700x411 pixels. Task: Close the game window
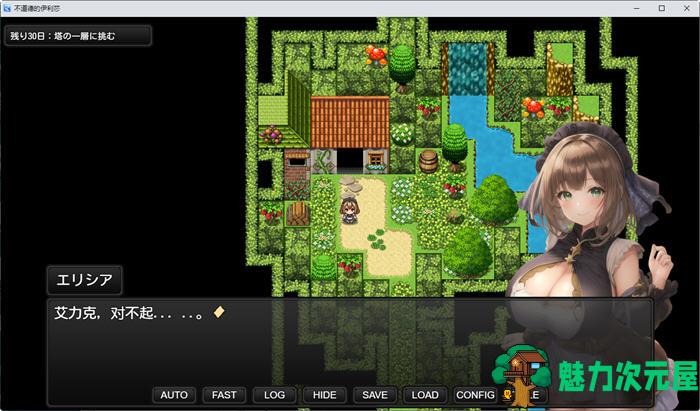coord(687,8)
